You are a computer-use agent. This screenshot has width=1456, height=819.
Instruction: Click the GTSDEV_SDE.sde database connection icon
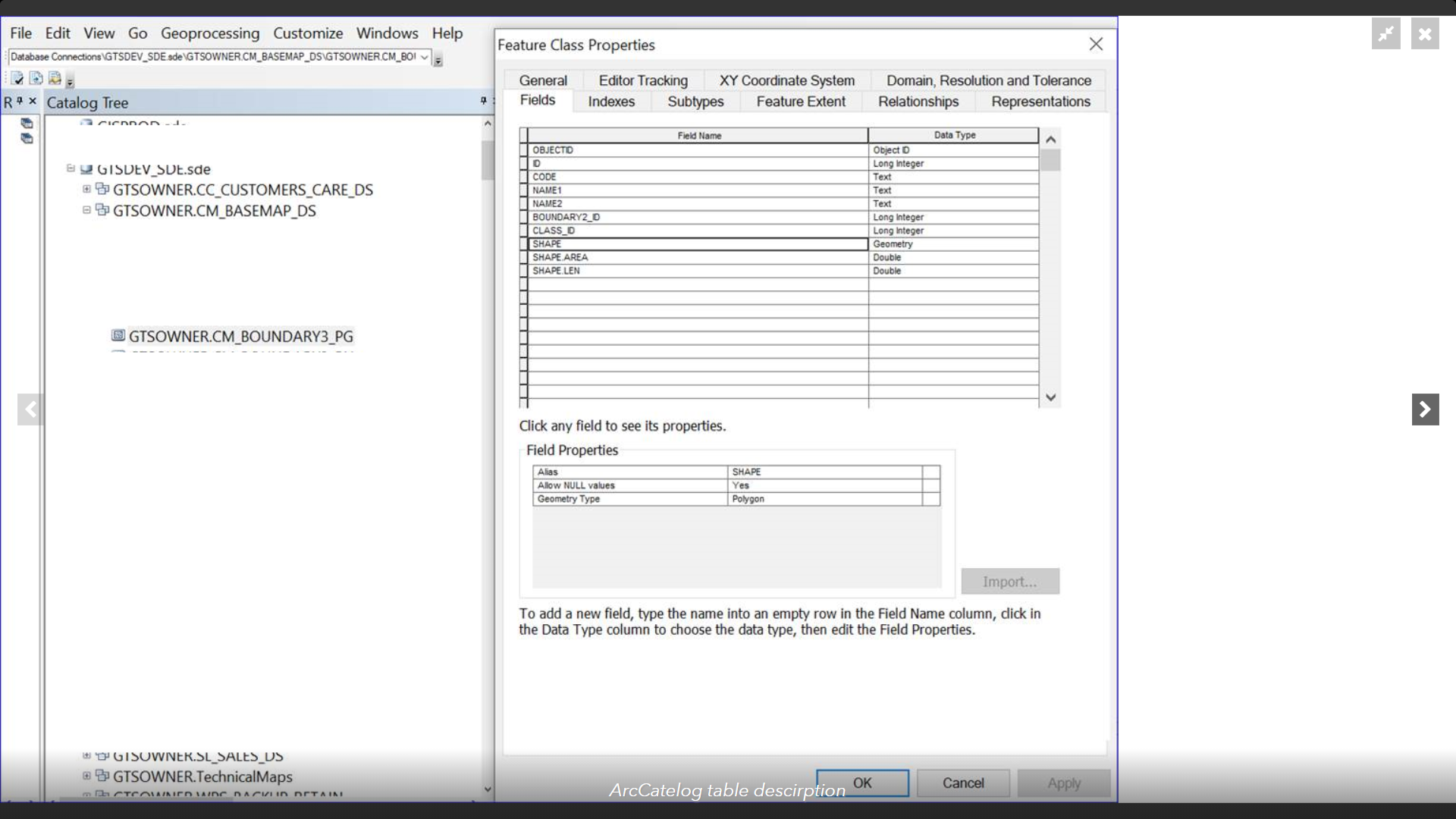[x=86, y=168]
